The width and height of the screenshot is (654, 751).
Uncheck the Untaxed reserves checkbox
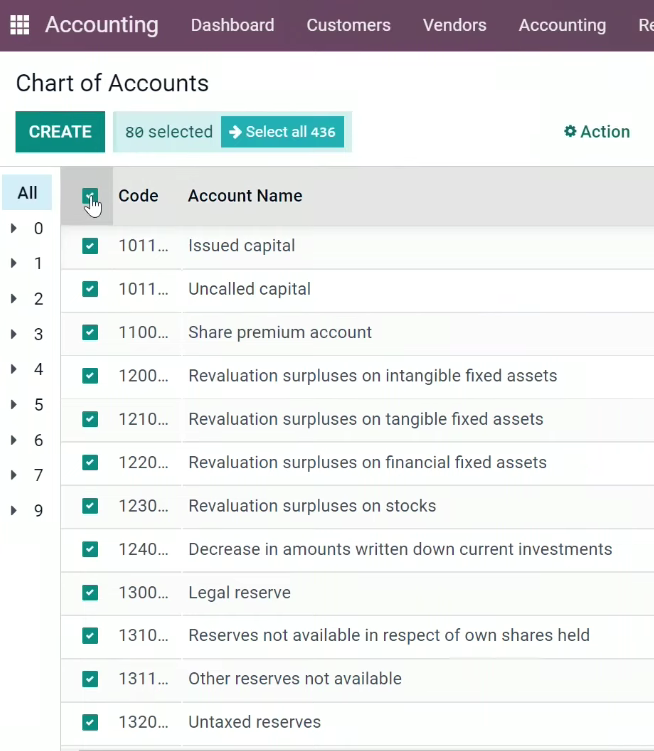click(90, 722)
